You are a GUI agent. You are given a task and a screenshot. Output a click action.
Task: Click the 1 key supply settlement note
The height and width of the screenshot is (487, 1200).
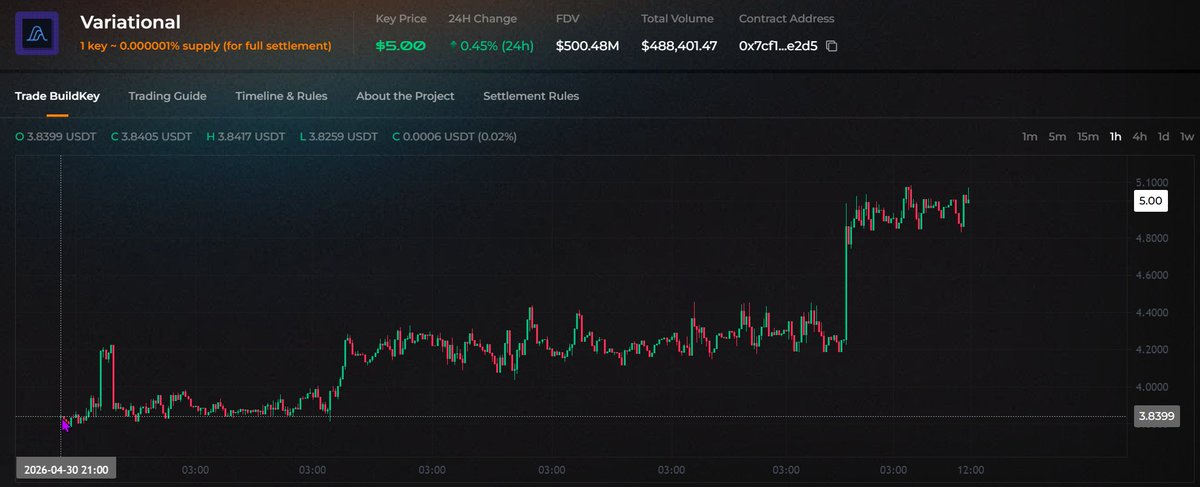coord(205,46)
